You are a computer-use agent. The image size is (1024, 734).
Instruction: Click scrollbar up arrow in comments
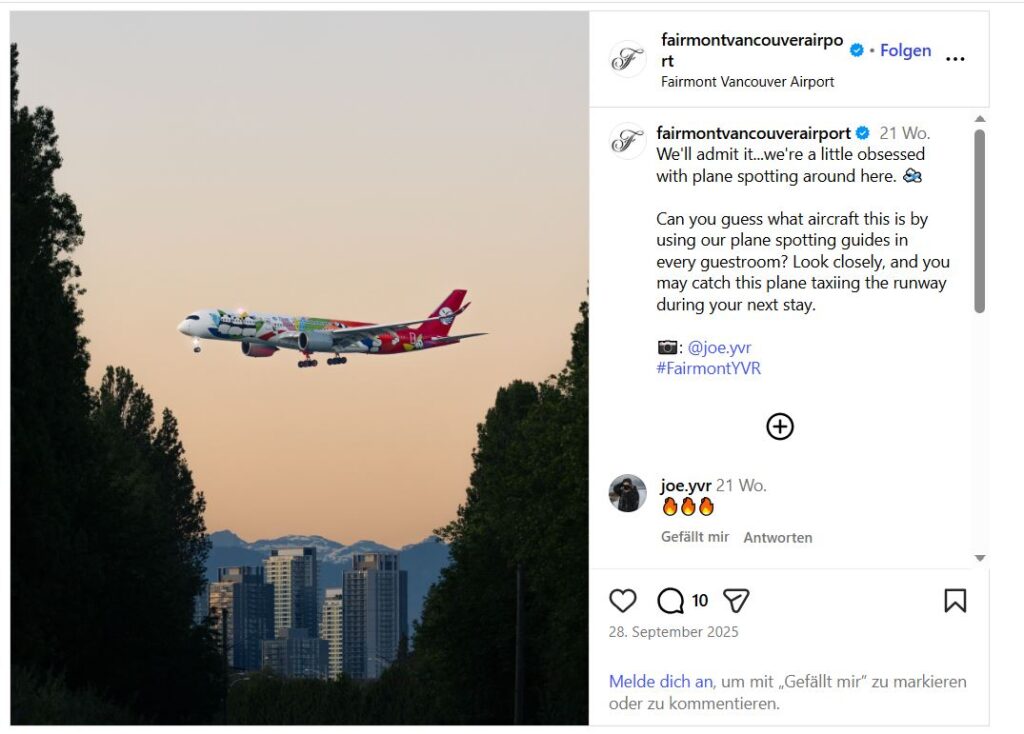point(980,119)
